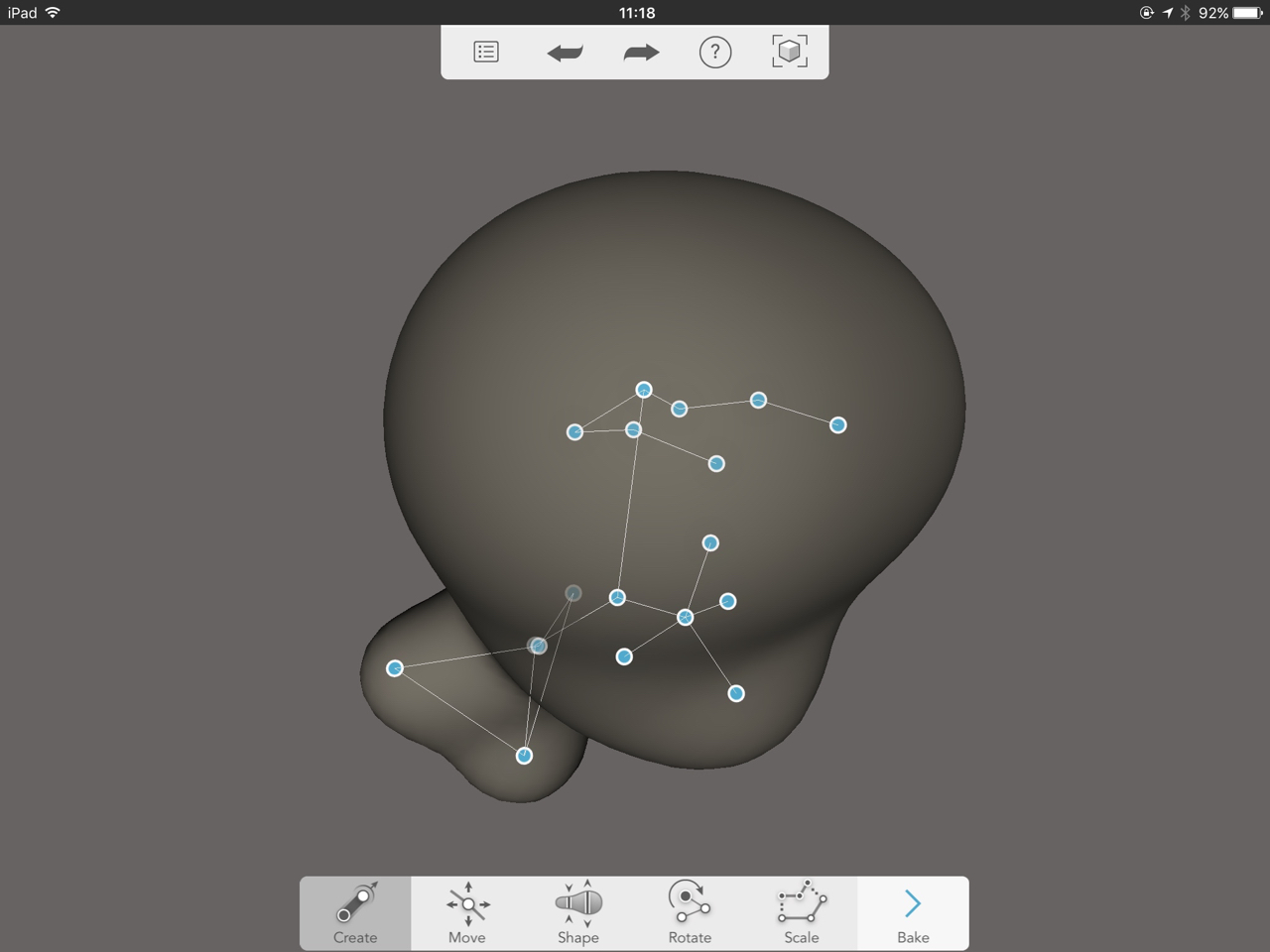Select the leftmost joint of the upper cluster
The height and width of the screenshot is (952, 1270).
click(574, 432)
